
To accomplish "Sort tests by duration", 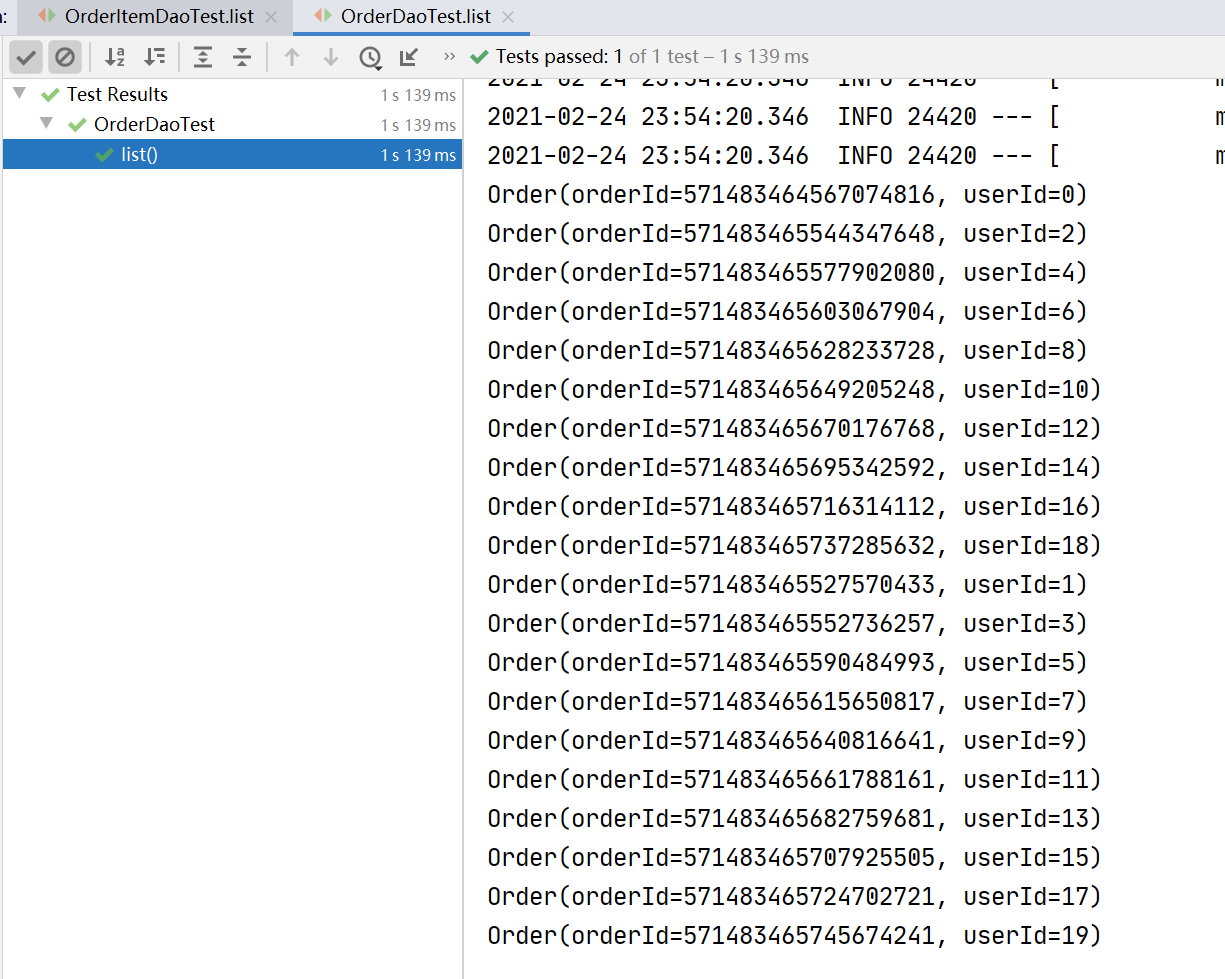I will 154,57.
